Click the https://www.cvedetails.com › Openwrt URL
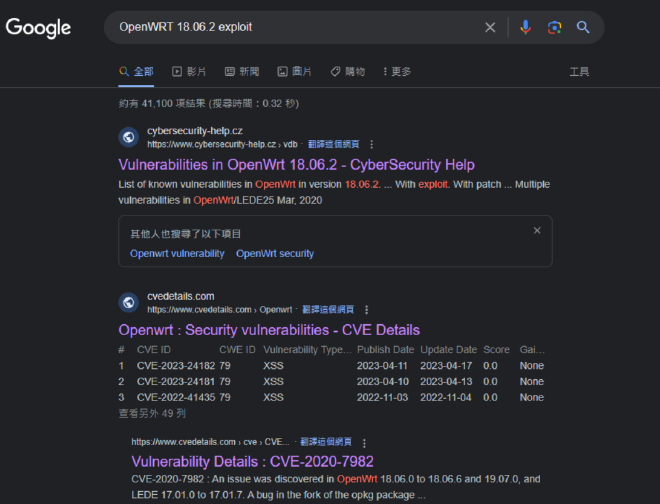This screenshot has height=504, width=660. [x=219, y=310]
